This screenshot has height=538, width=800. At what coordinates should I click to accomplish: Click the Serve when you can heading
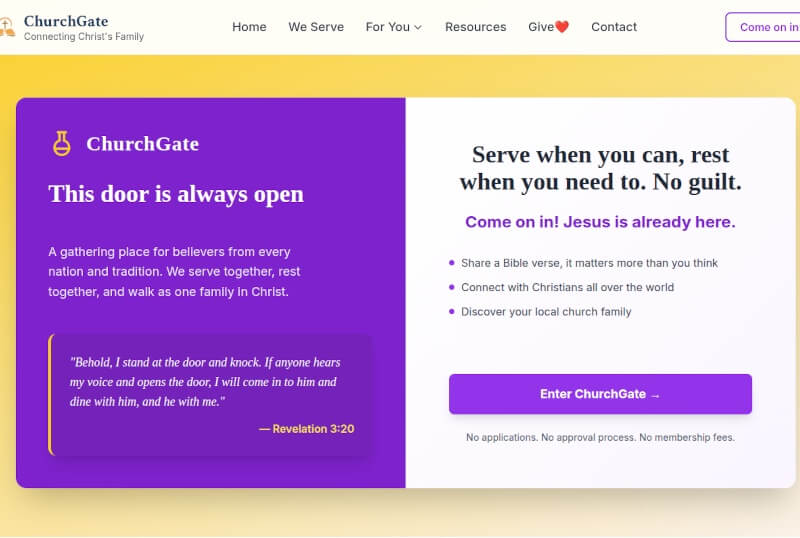pyautogui.click(x=600, y=169)
